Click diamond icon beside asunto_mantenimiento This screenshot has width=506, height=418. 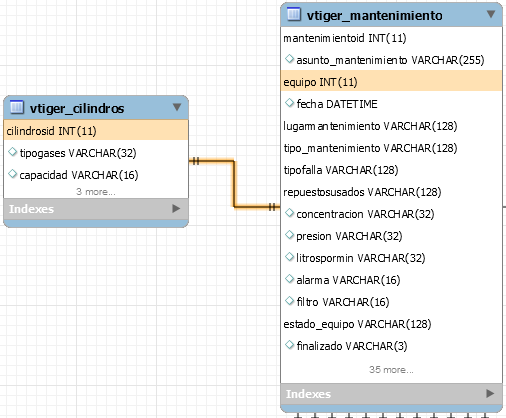click(289, 59)
